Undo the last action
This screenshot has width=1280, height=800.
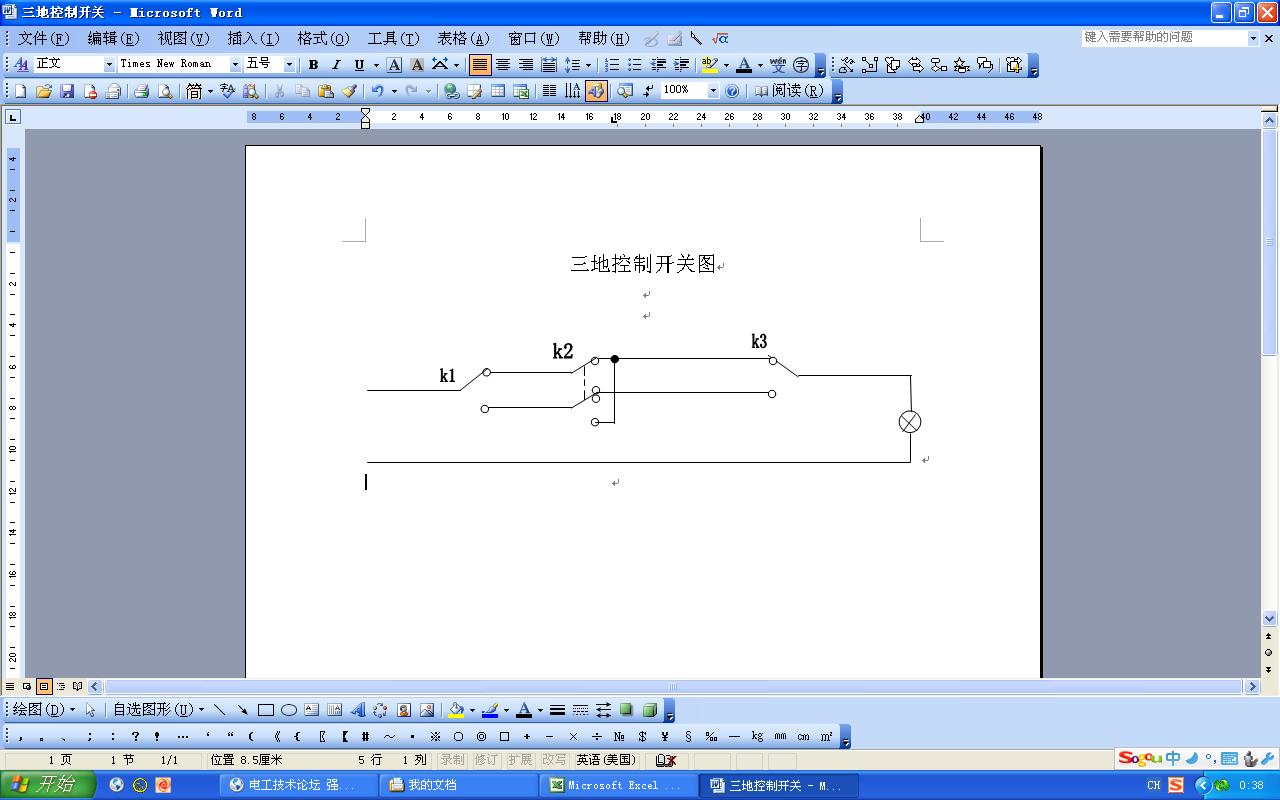pos(377,91)
